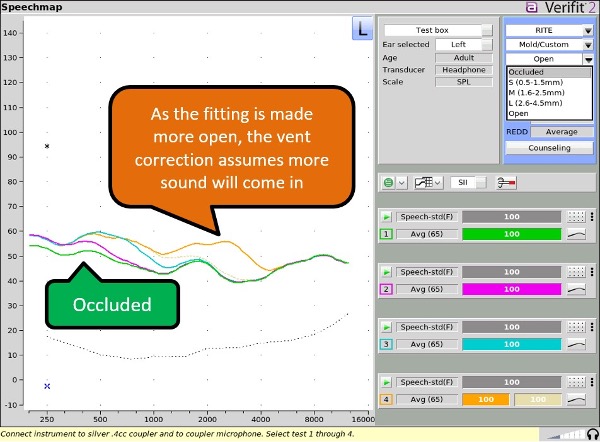The width and height of the screenshot is (600, 442).
Task: Toggle test 1 numbered box
Action: point(386,234)
